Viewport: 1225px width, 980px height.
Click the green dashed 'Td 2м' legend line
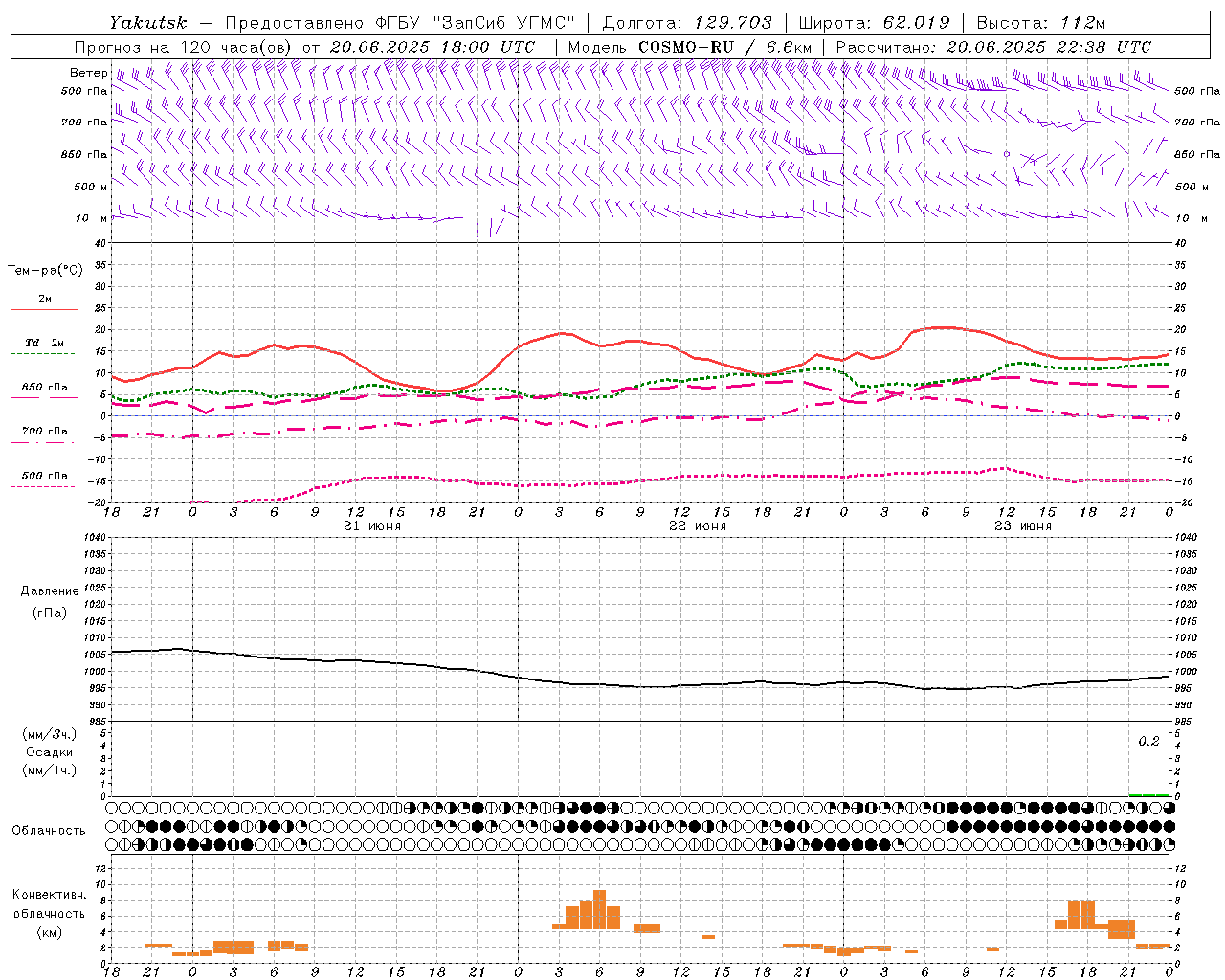point(44,354)
